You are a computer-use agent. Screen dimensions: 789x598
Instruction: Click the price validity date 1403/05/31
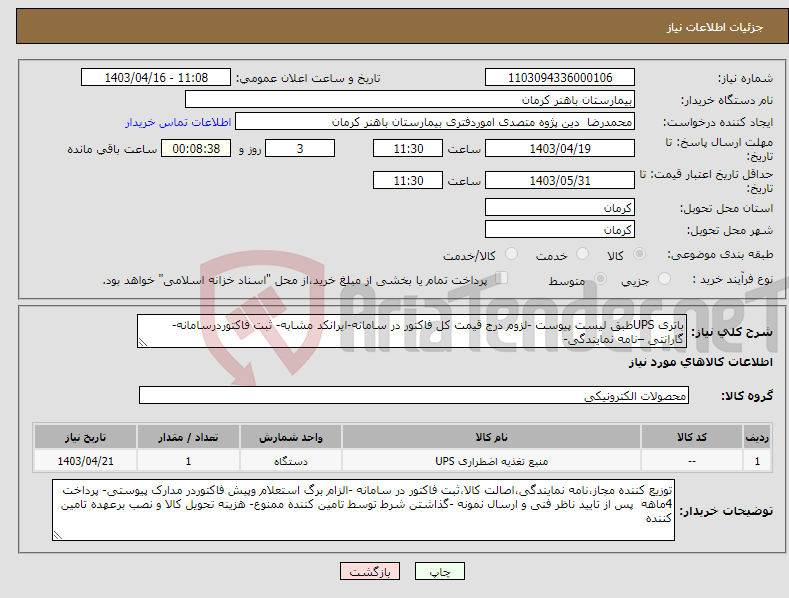tap(560, 180)
